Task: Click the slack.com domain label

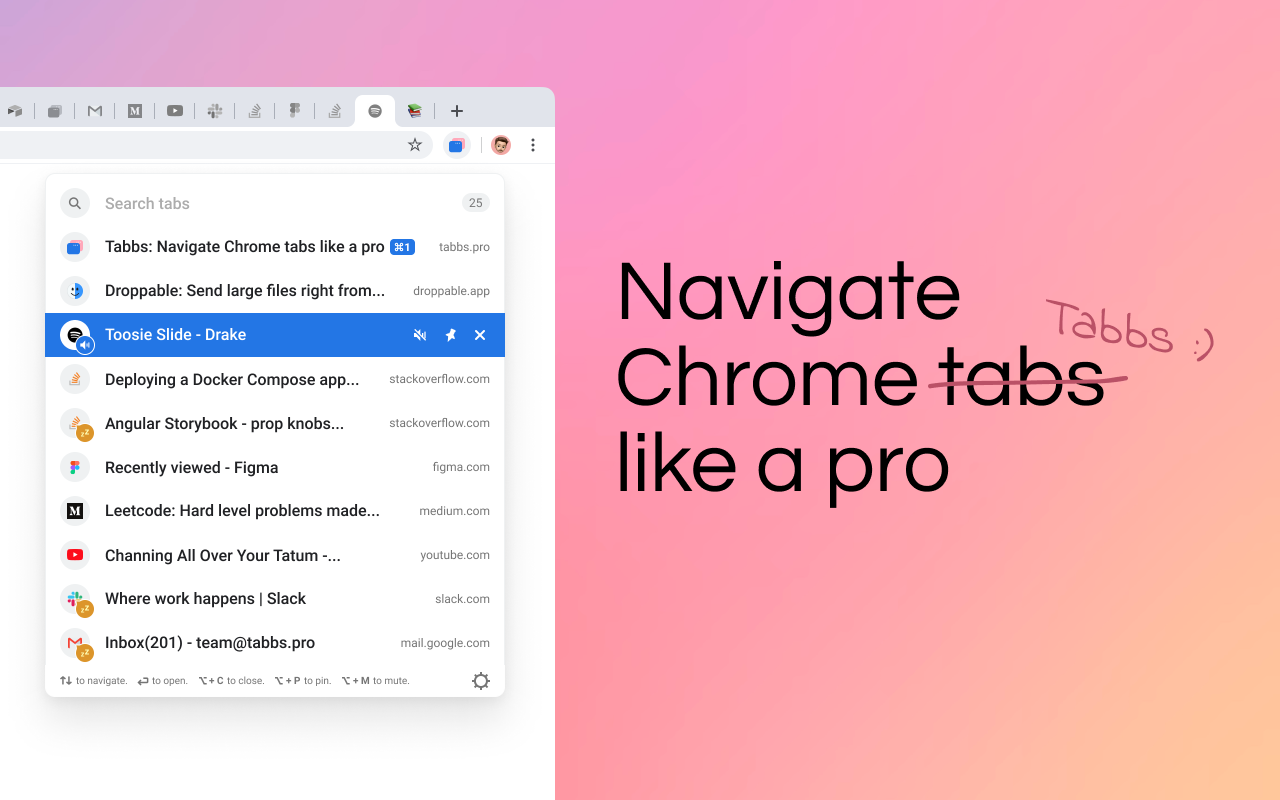Action: click(x=462, y=599)
